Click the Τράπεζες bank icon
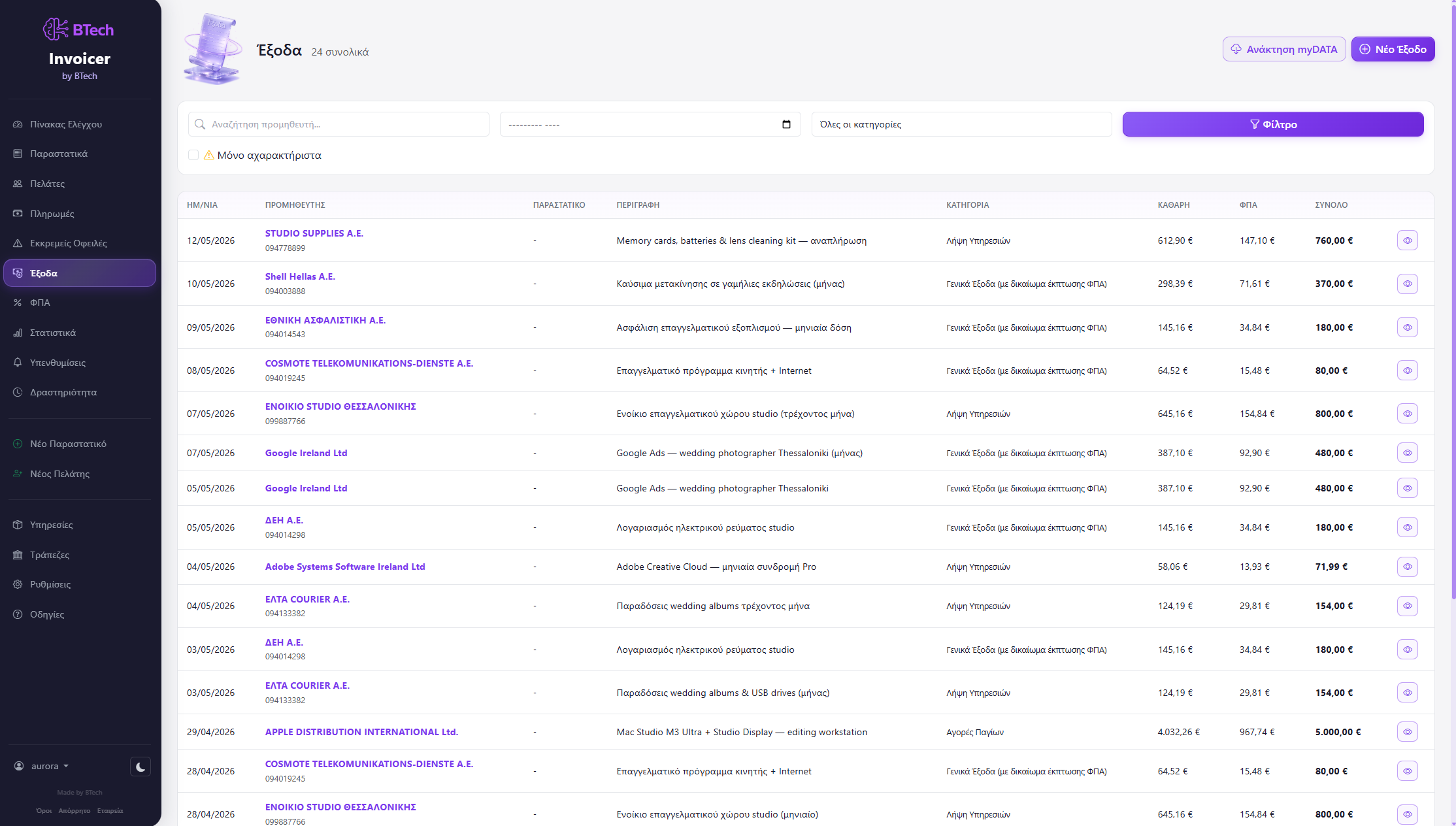 pyautogui.click(x=18, y=555)
